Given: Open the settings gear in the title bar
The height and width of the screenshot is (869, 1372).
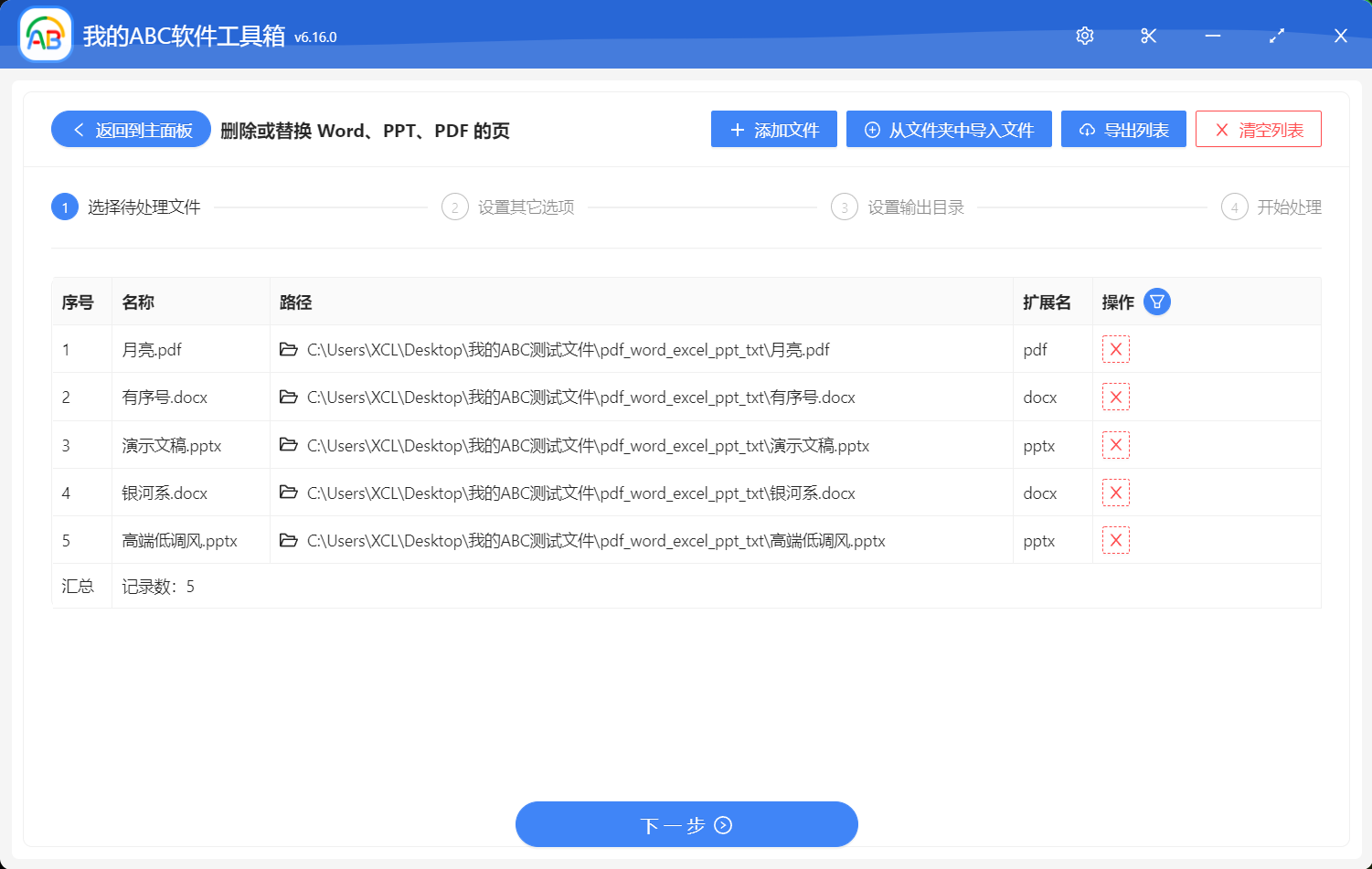Looking at the screenshot, I should (1084, 36).
